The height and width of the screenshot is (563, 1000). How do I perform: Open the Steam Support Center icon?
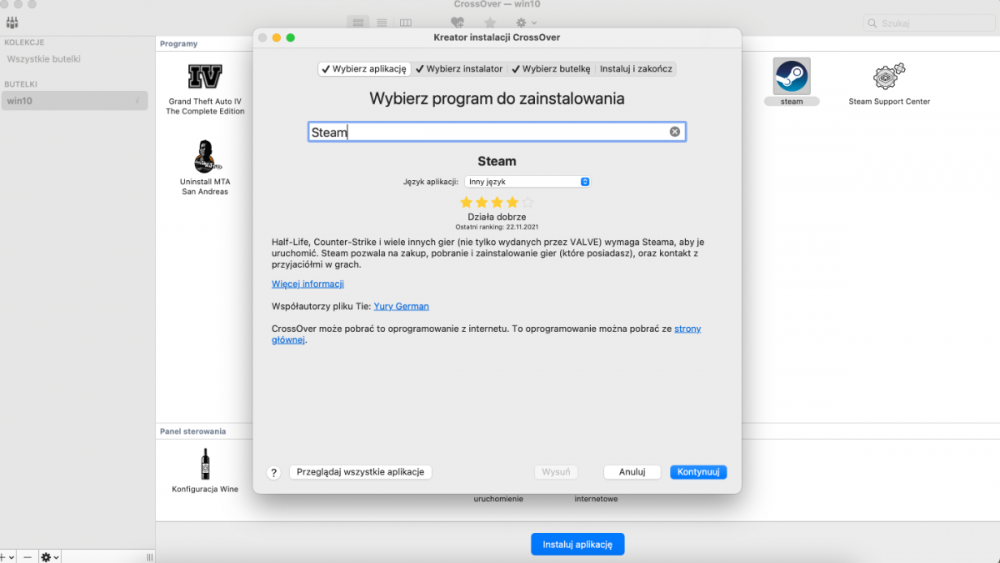coord(889,77)
